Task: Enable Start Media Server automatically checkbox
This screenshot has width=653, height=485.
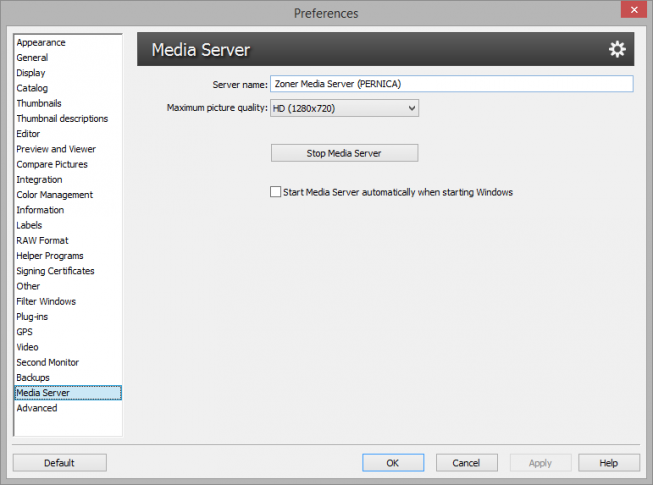Action: (275, 192)
